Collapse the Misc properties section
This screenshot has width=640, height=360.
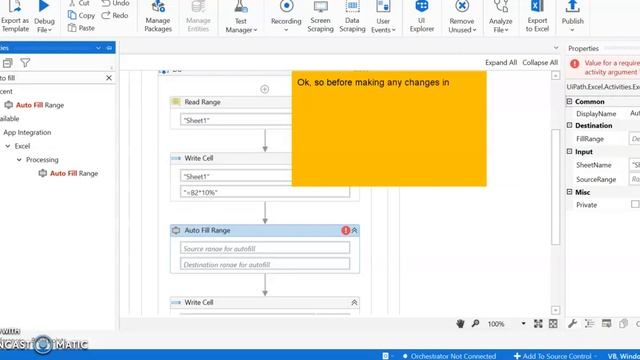pos(570,192)
